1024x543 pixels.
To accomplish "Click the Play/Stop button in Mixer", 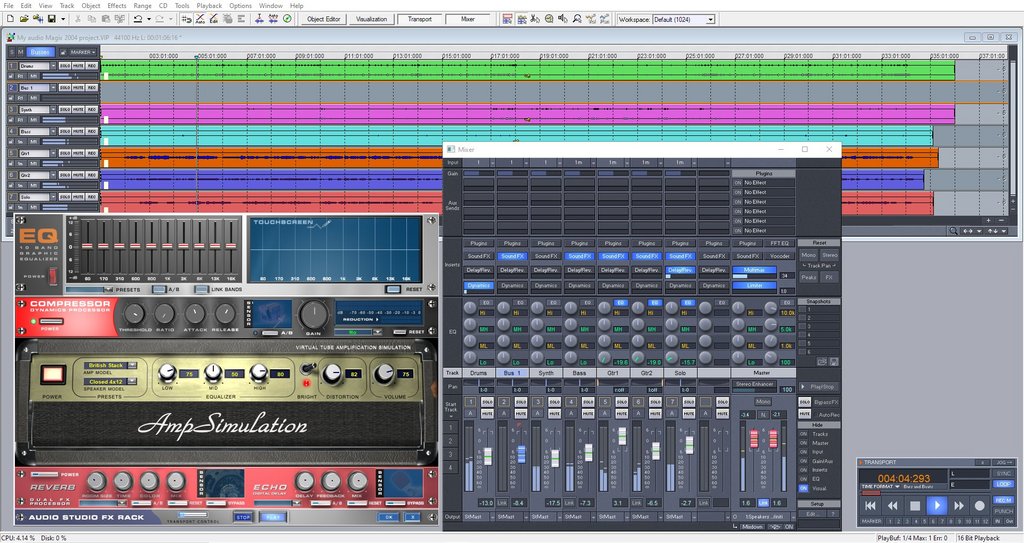I will click(x=819, y=386).
